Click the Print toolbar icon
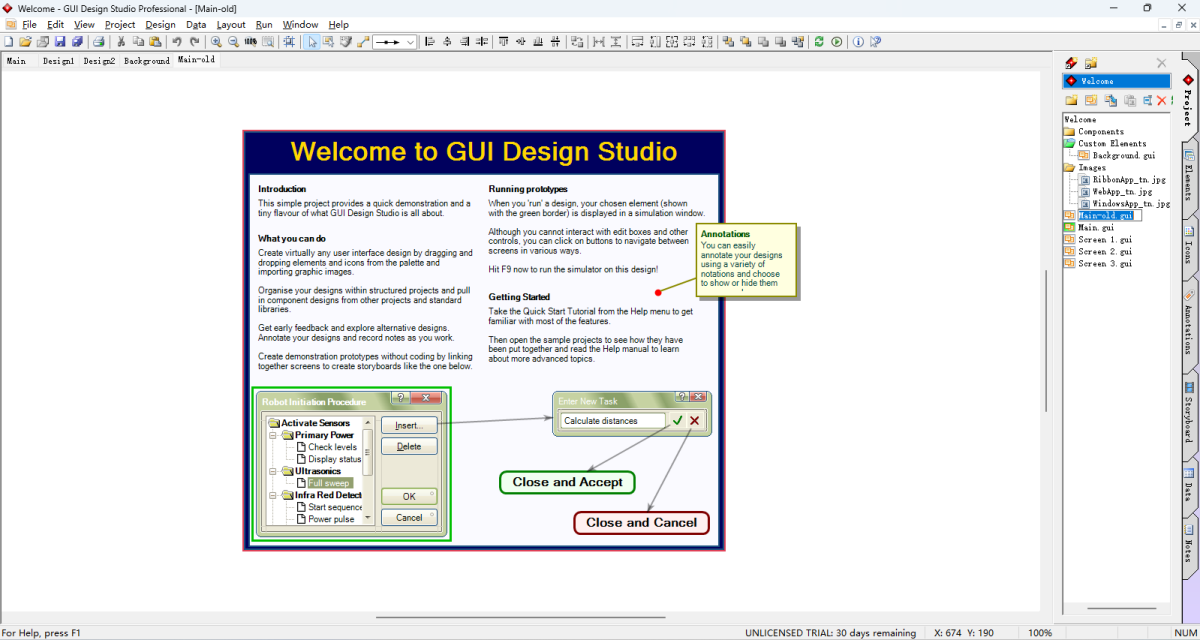 click(x=98, y=42)
